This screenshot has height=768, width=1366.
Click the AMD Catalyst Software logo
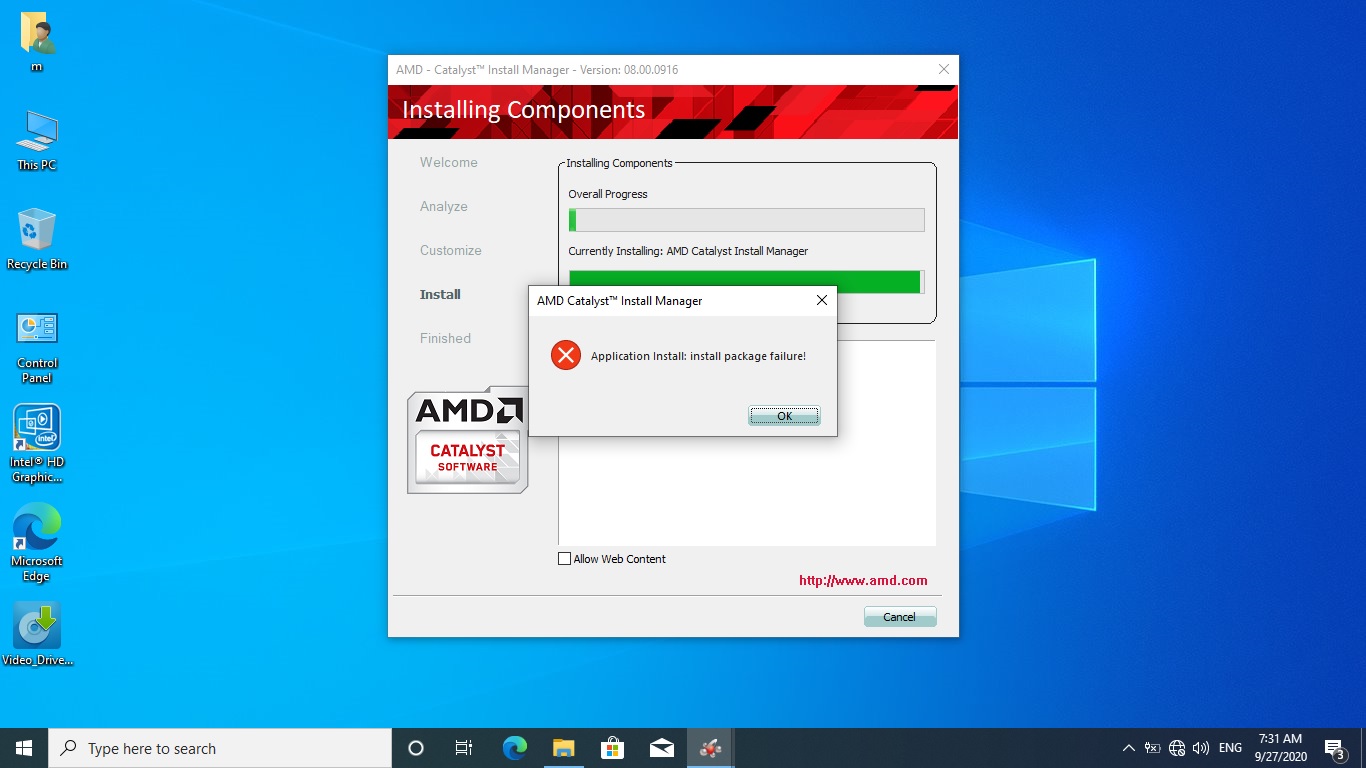(x=467, y=440)
